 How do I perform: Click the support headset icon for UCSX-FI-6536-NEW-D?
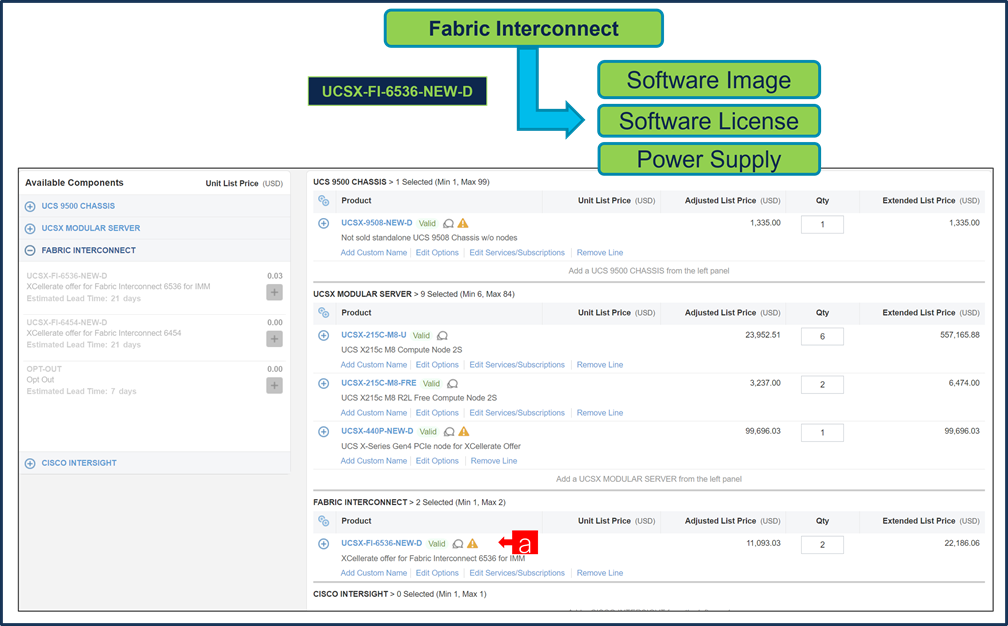click(458, 544)
